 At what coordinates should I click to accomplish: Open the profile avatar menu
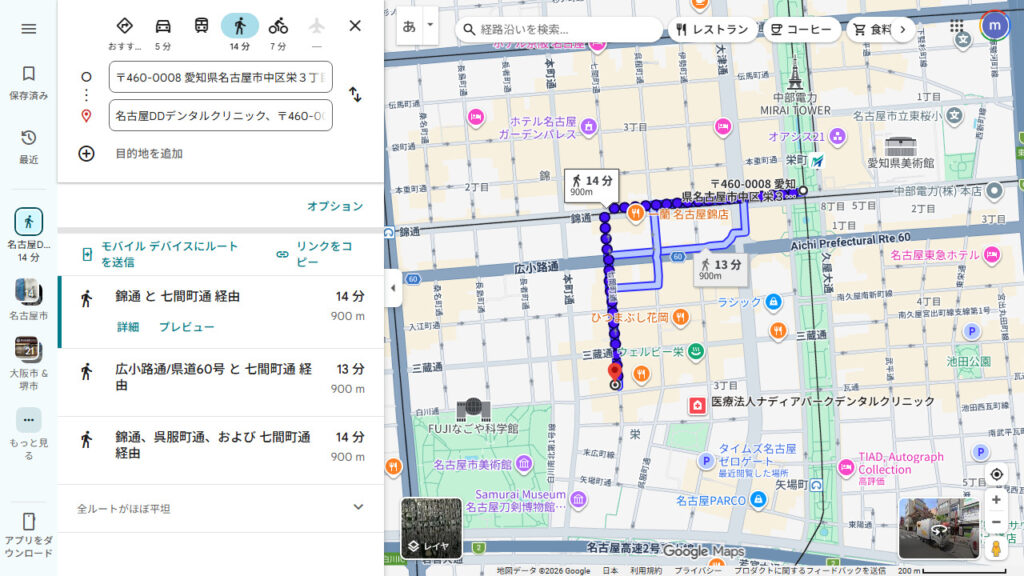click(995, 25)
